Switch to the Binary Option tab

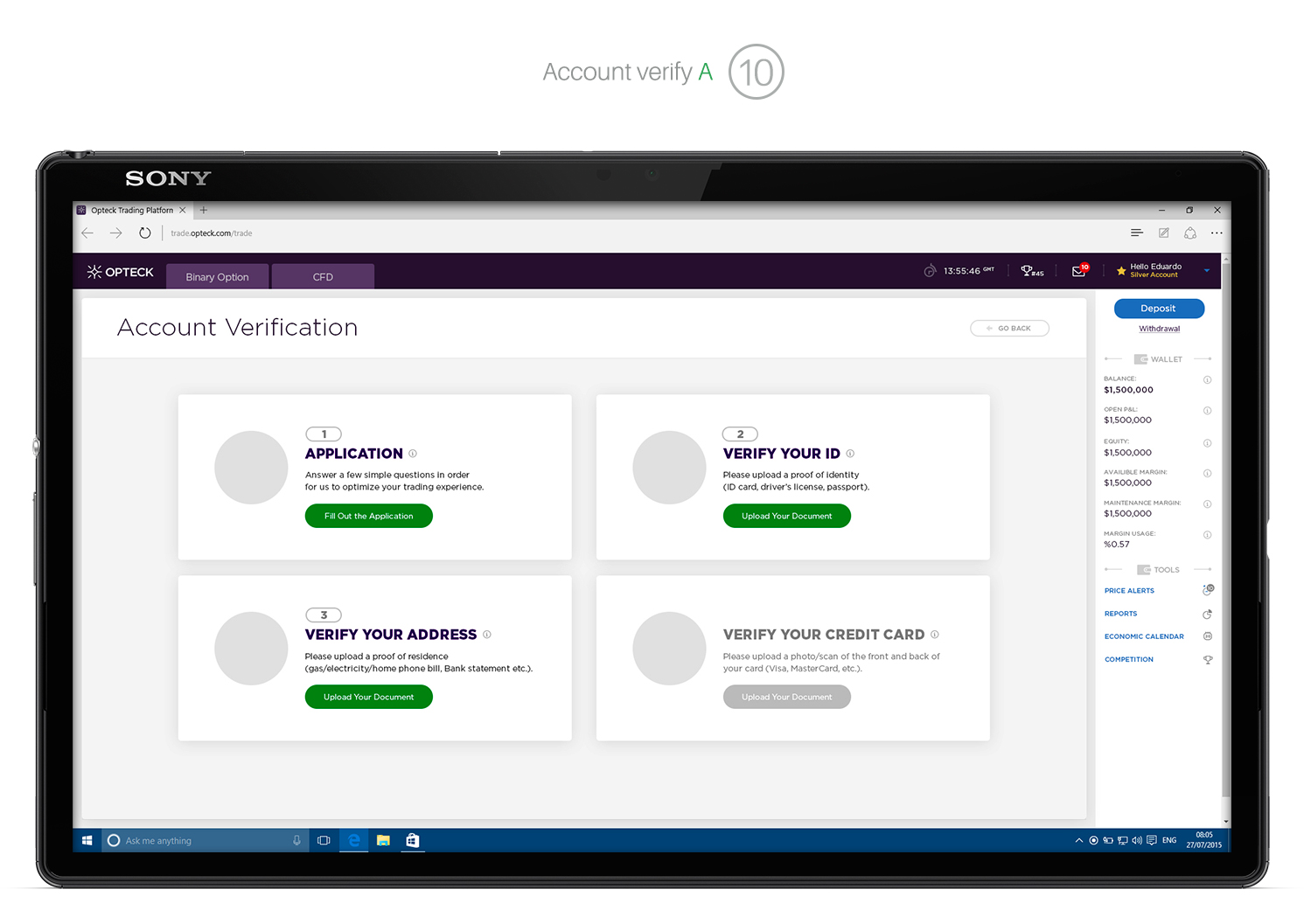click(x=218, y=276)
